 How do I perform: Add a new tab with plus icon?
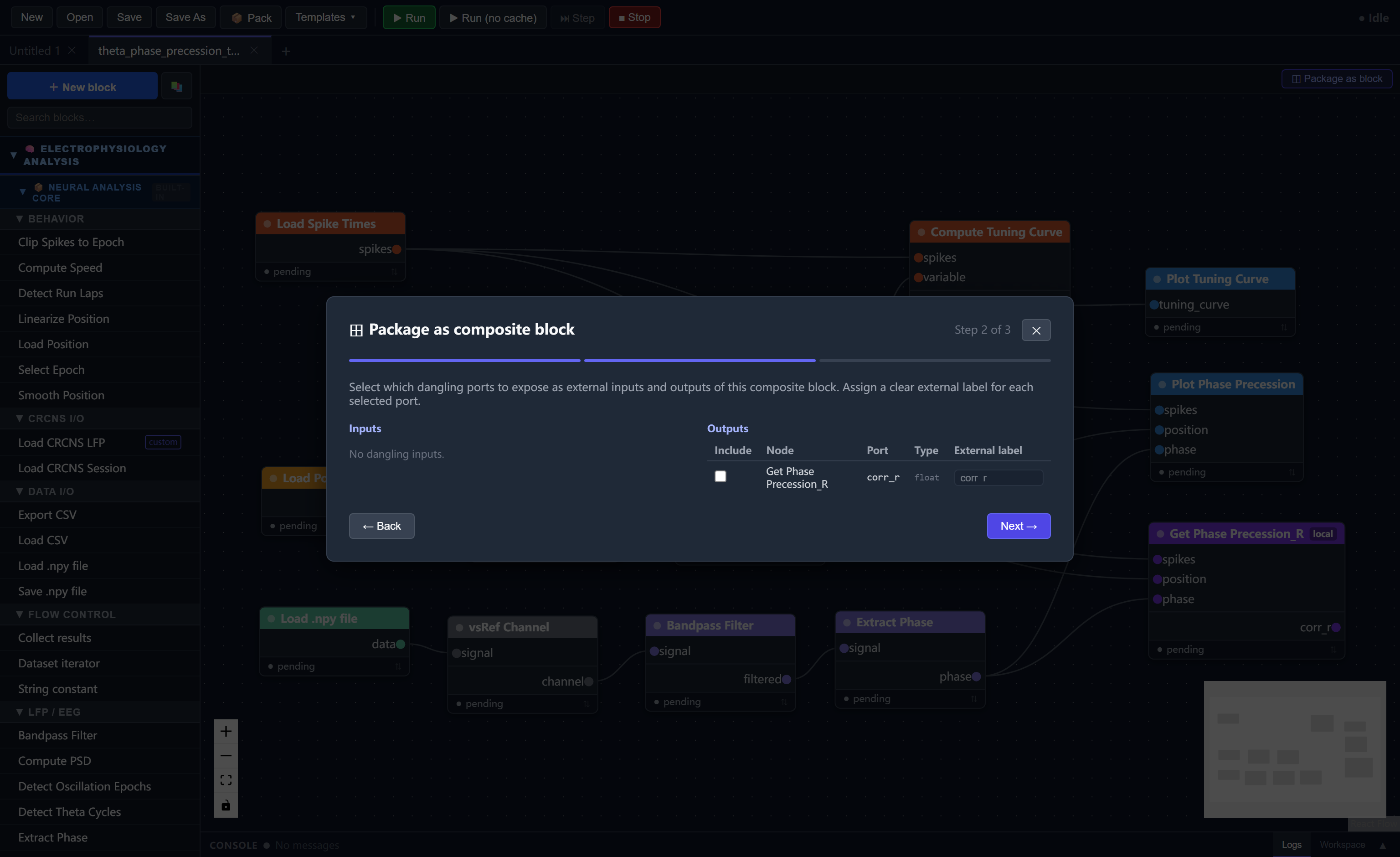click(286, 51)
